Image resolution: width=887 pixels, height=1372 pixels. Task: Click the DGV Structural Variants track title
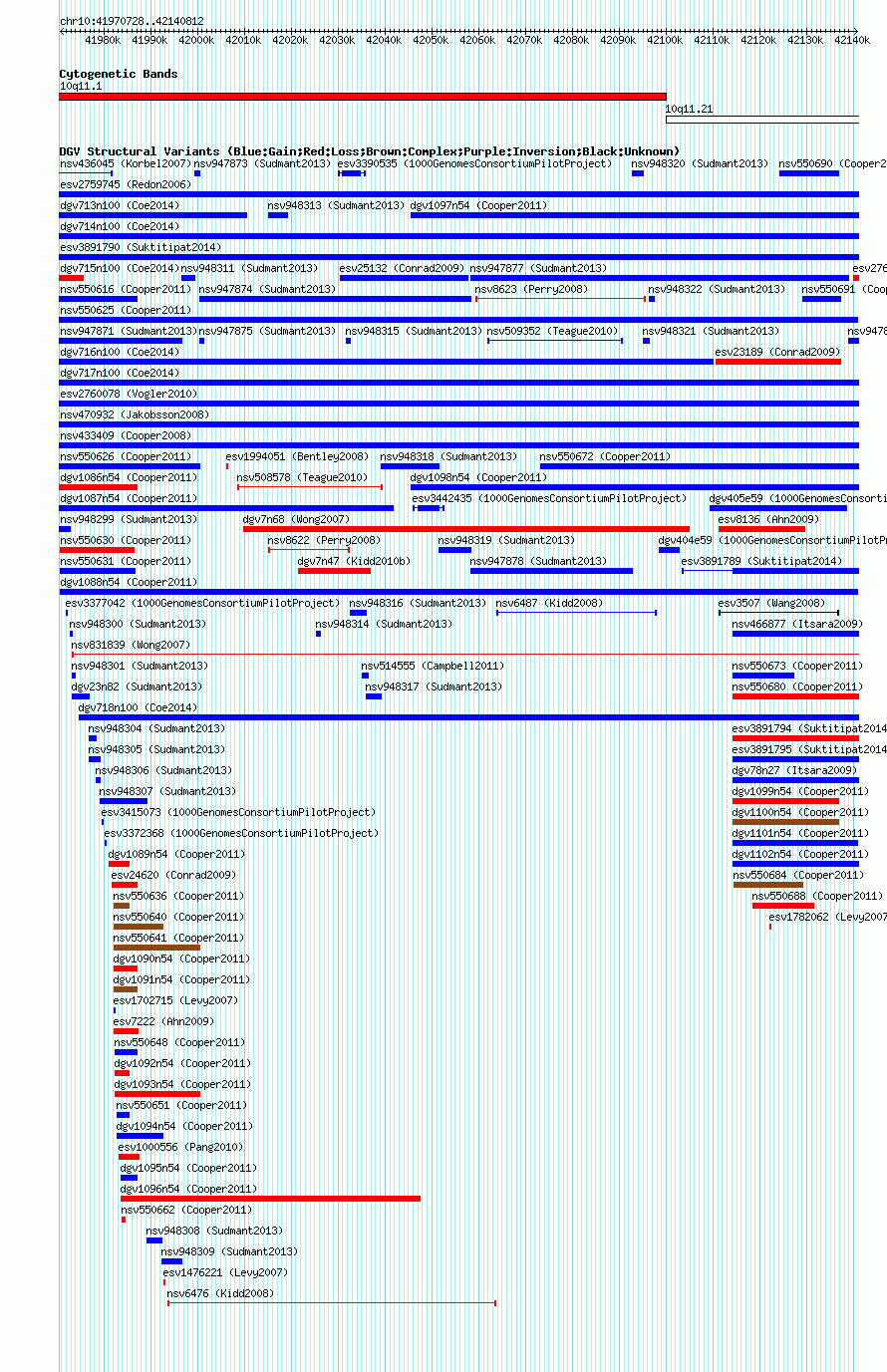tap(369, 151)
